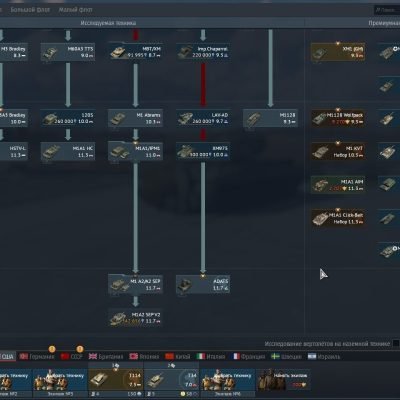Open the СССР nation tab

(72, 356)
